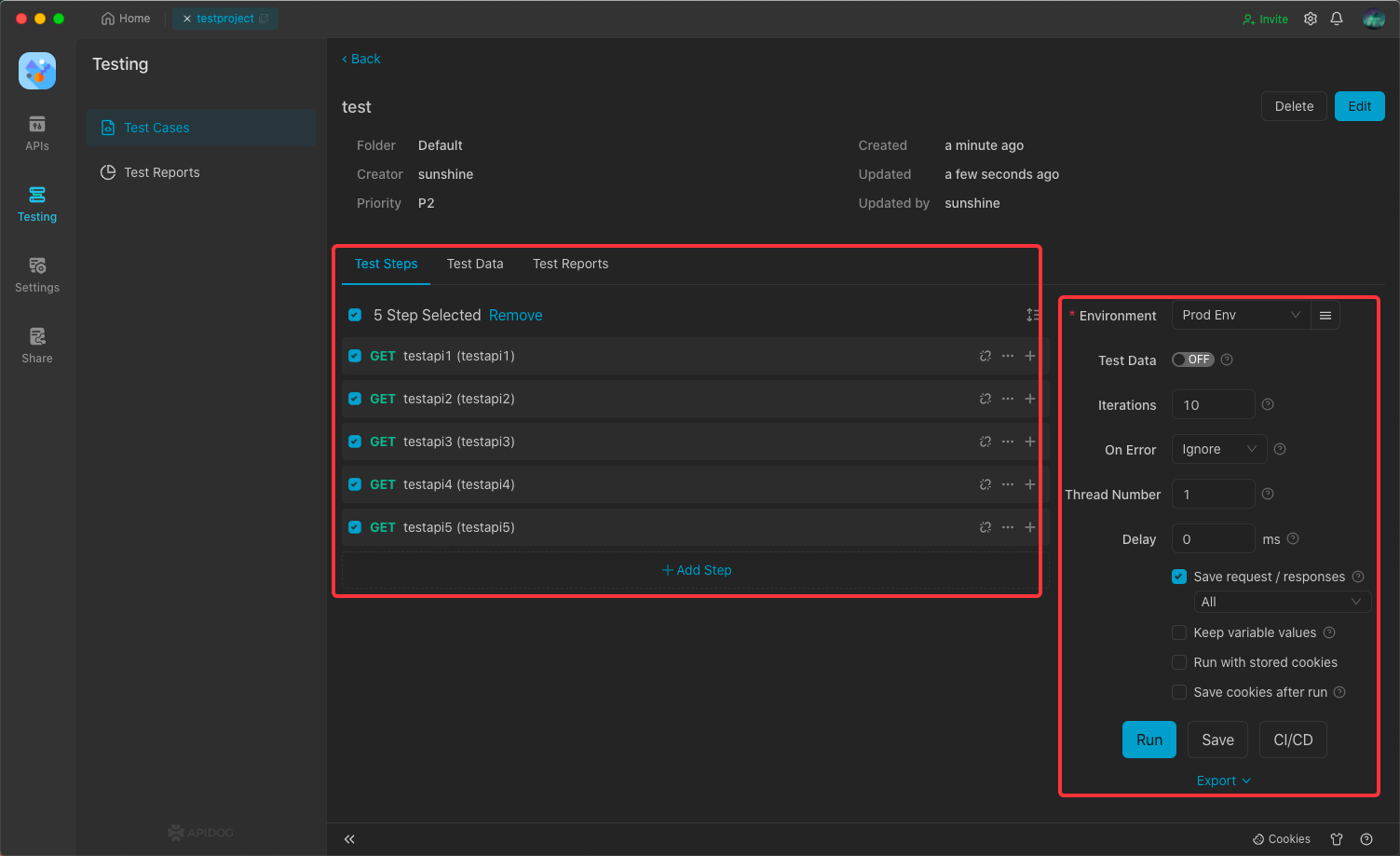Click the sync icon on testapi1 step
Screen dimensions: 1400x856
pos(985,356)
